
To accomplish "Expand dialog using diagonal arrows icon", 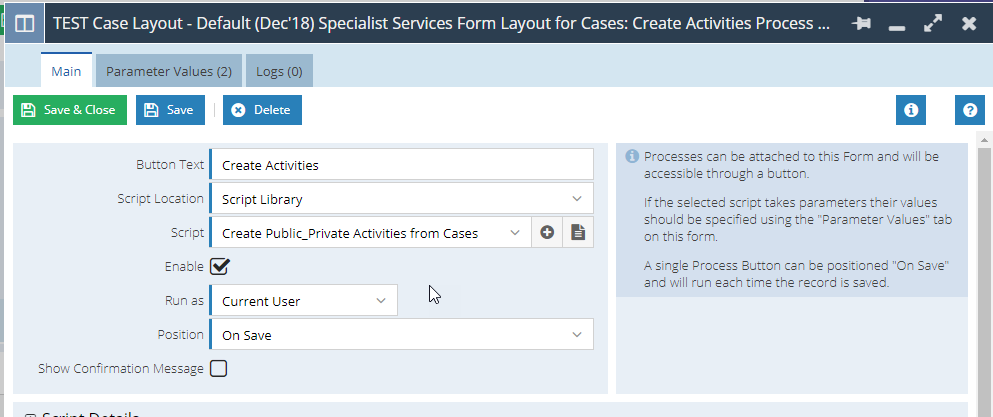I will [x=932, y=23].
